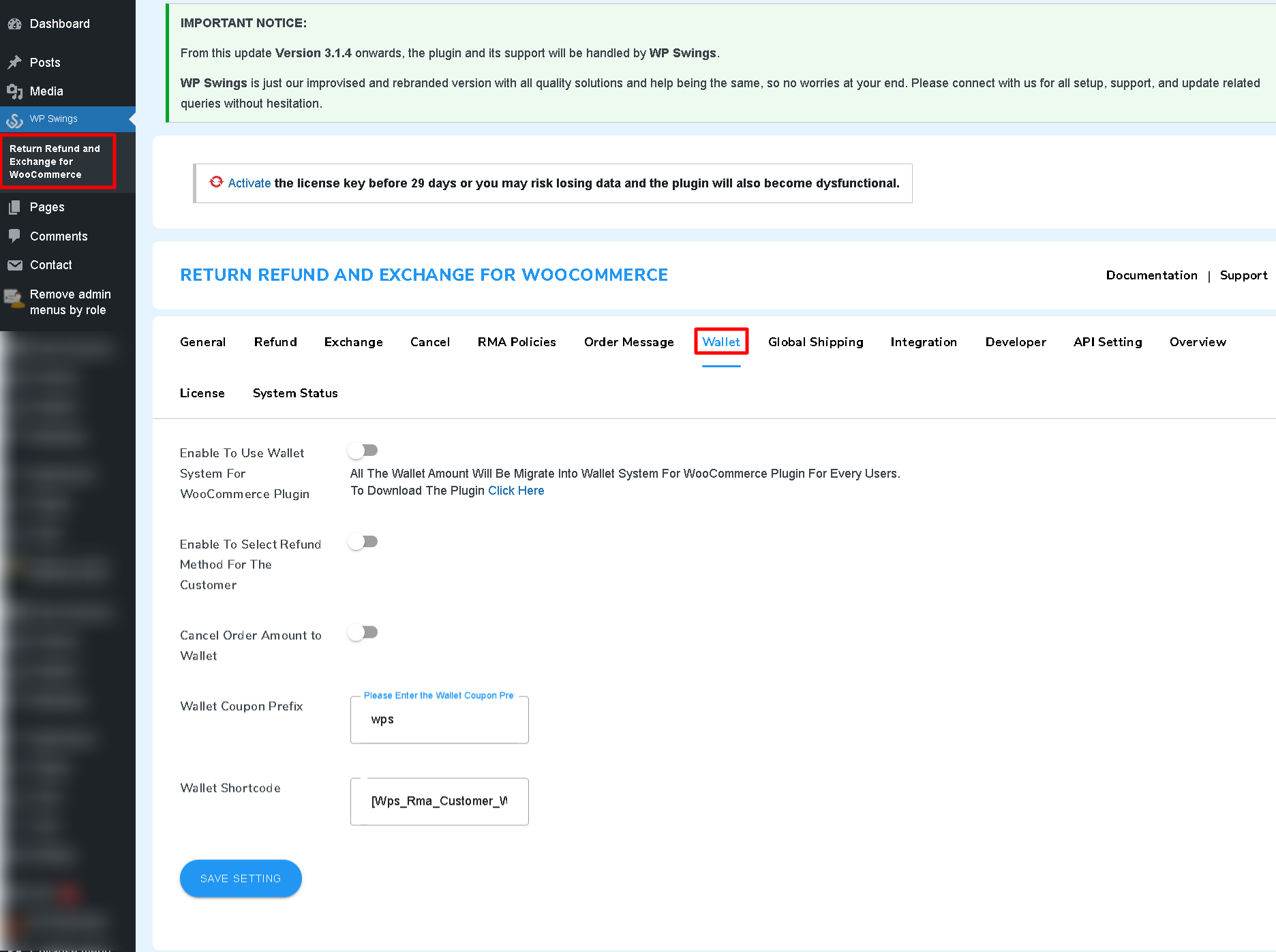Open the Order Message tab
The height and width of the screenshot is (952, 1276).
(x=628, y=342)
